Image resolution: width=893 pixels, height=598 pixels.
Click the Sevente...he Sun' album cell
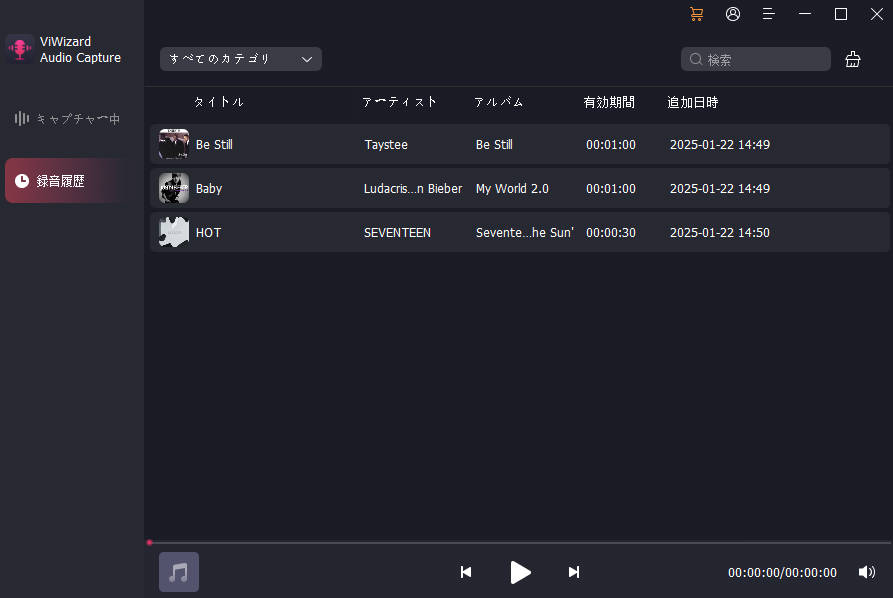click(525, 232)
